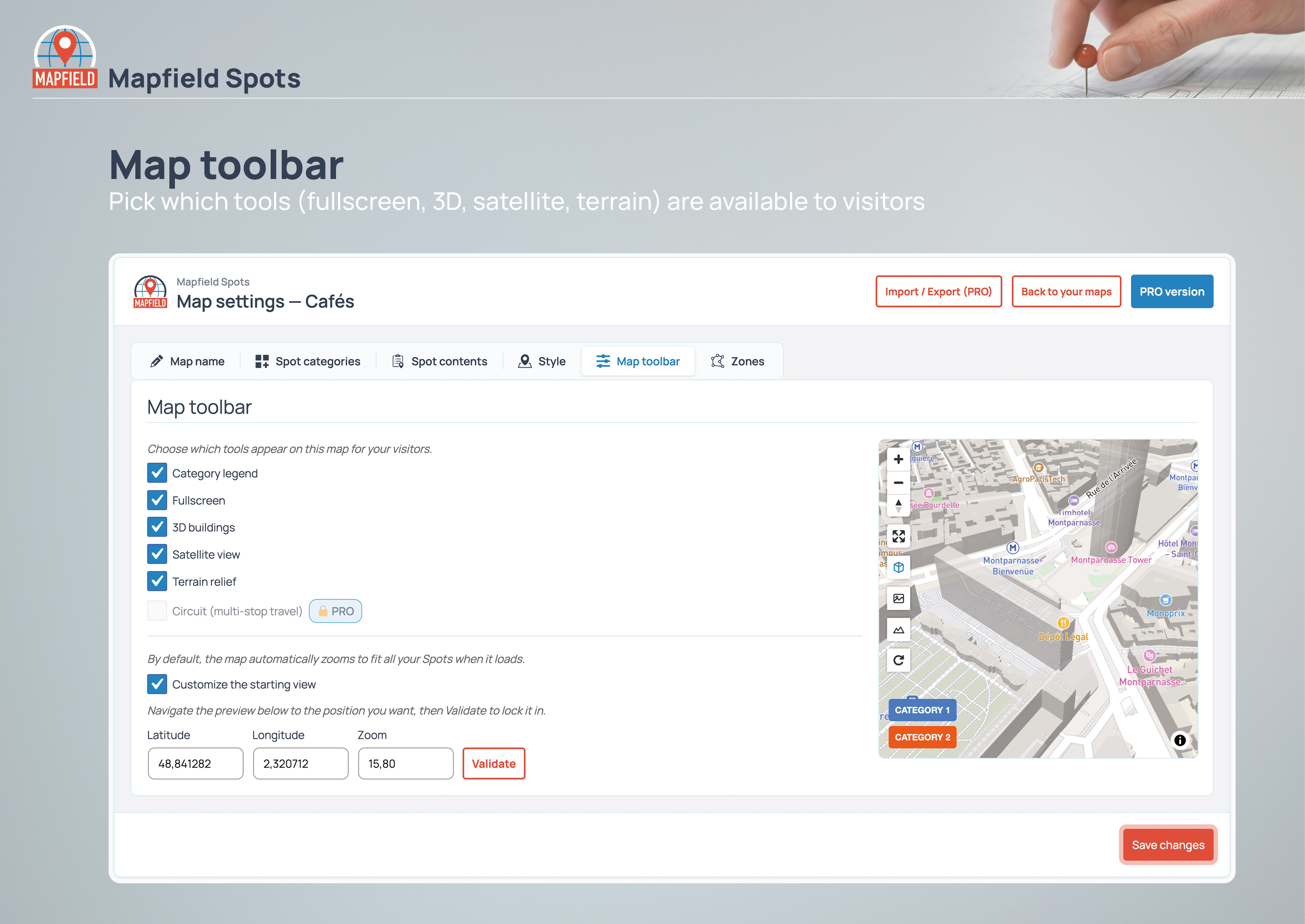The width and height of the screenshot is (1305, 924).
Task: Click Save changes
Action: (x=1168, y=845)
